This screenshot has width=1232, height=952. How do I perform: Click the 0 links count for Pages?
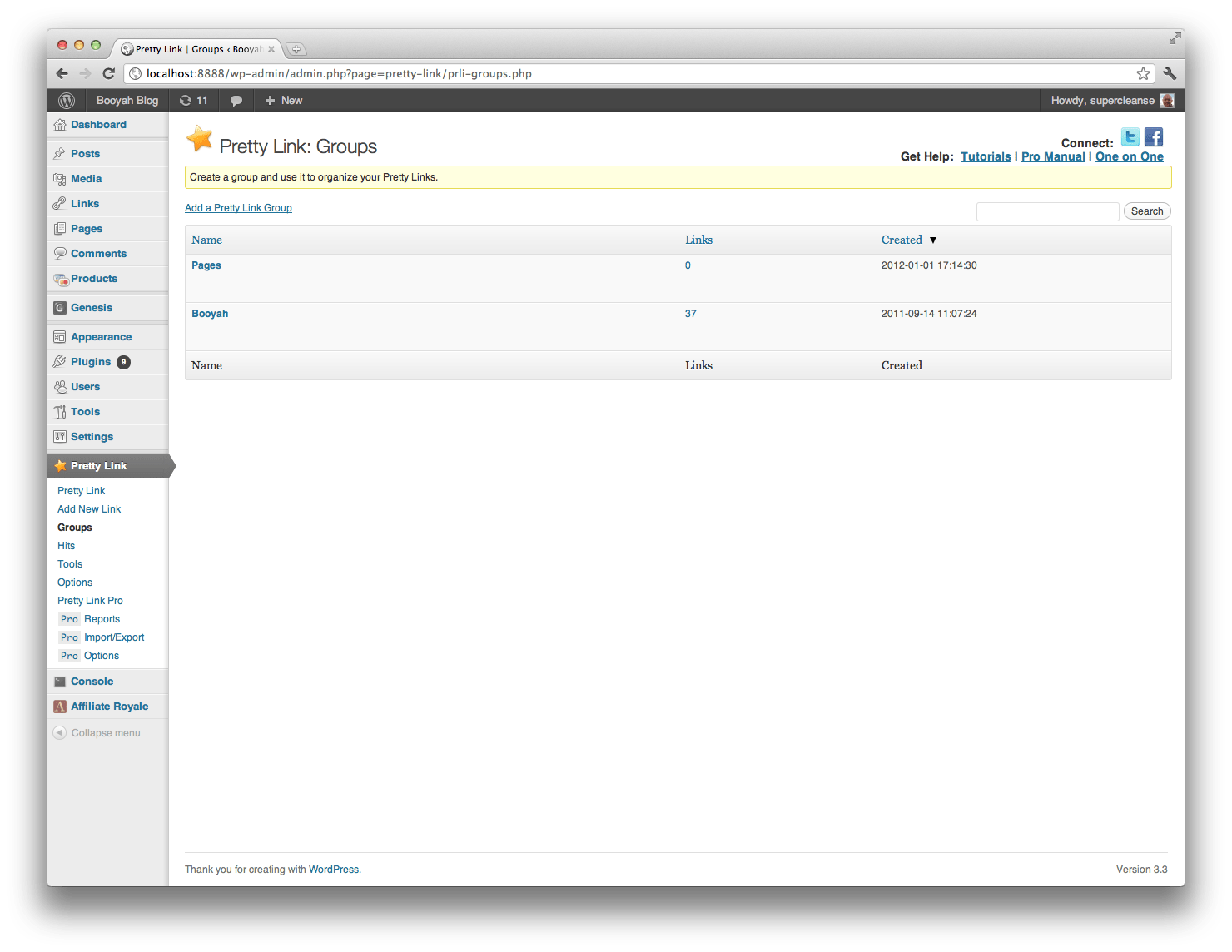(x=688, y=265)
